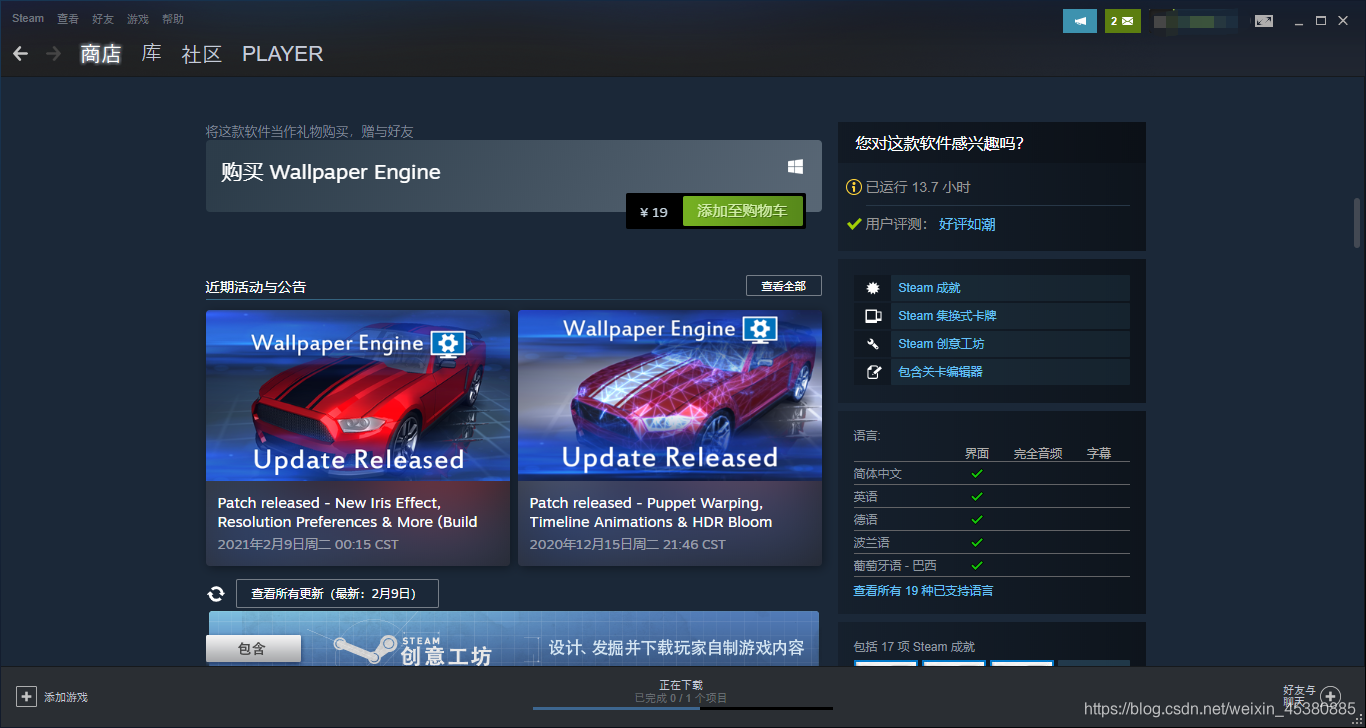Click the page vertical scrollbar thumb
The height and width of the screenshot is (728, 1366).
tap(1357, 222)
